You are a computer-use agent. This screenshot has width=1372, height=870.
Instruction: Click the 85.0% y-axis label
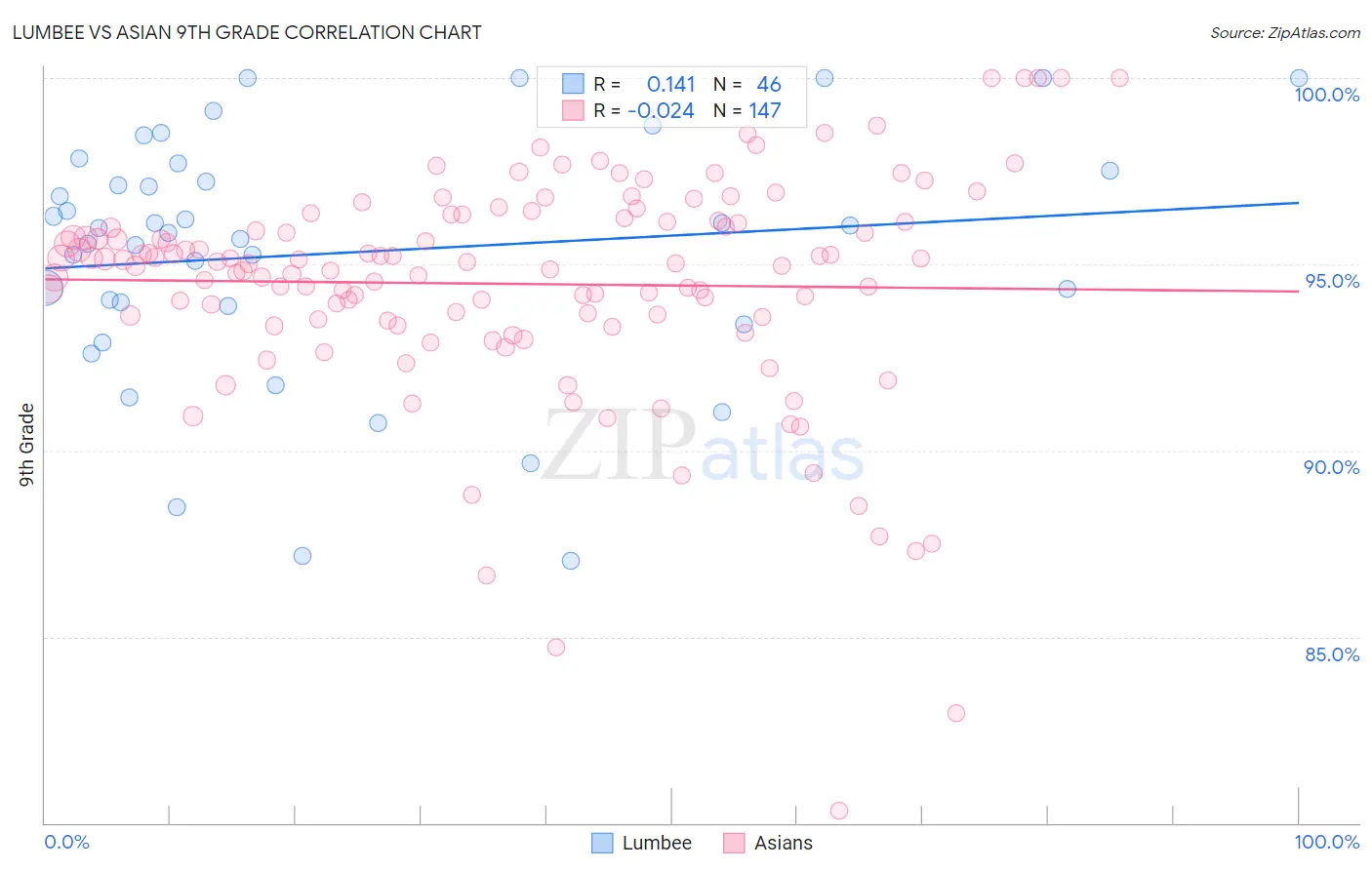1332,654
